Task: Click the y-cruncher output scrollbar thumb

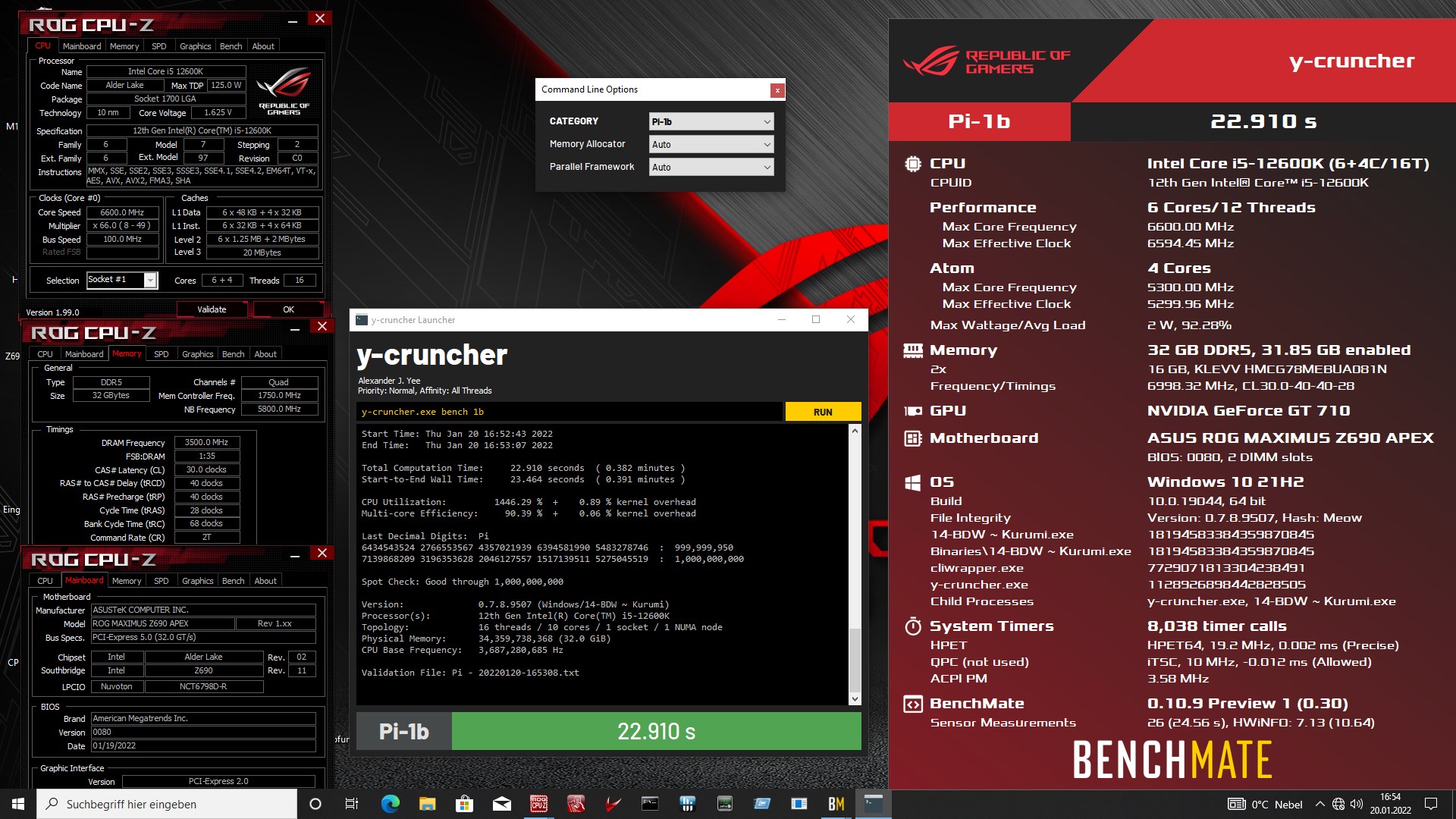Action: (x=855, y=660)
